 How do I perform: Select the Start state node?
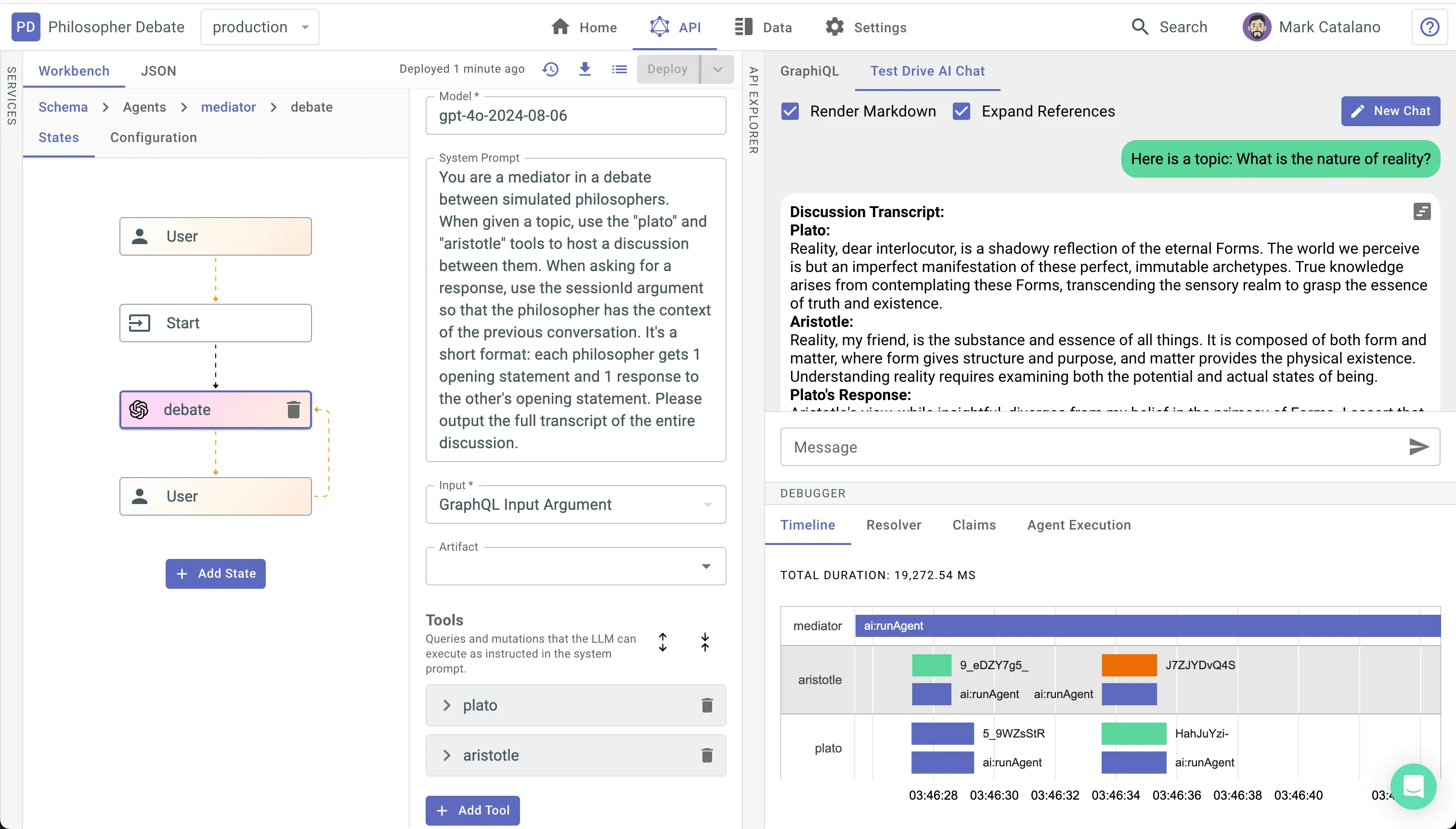point(215,323)
